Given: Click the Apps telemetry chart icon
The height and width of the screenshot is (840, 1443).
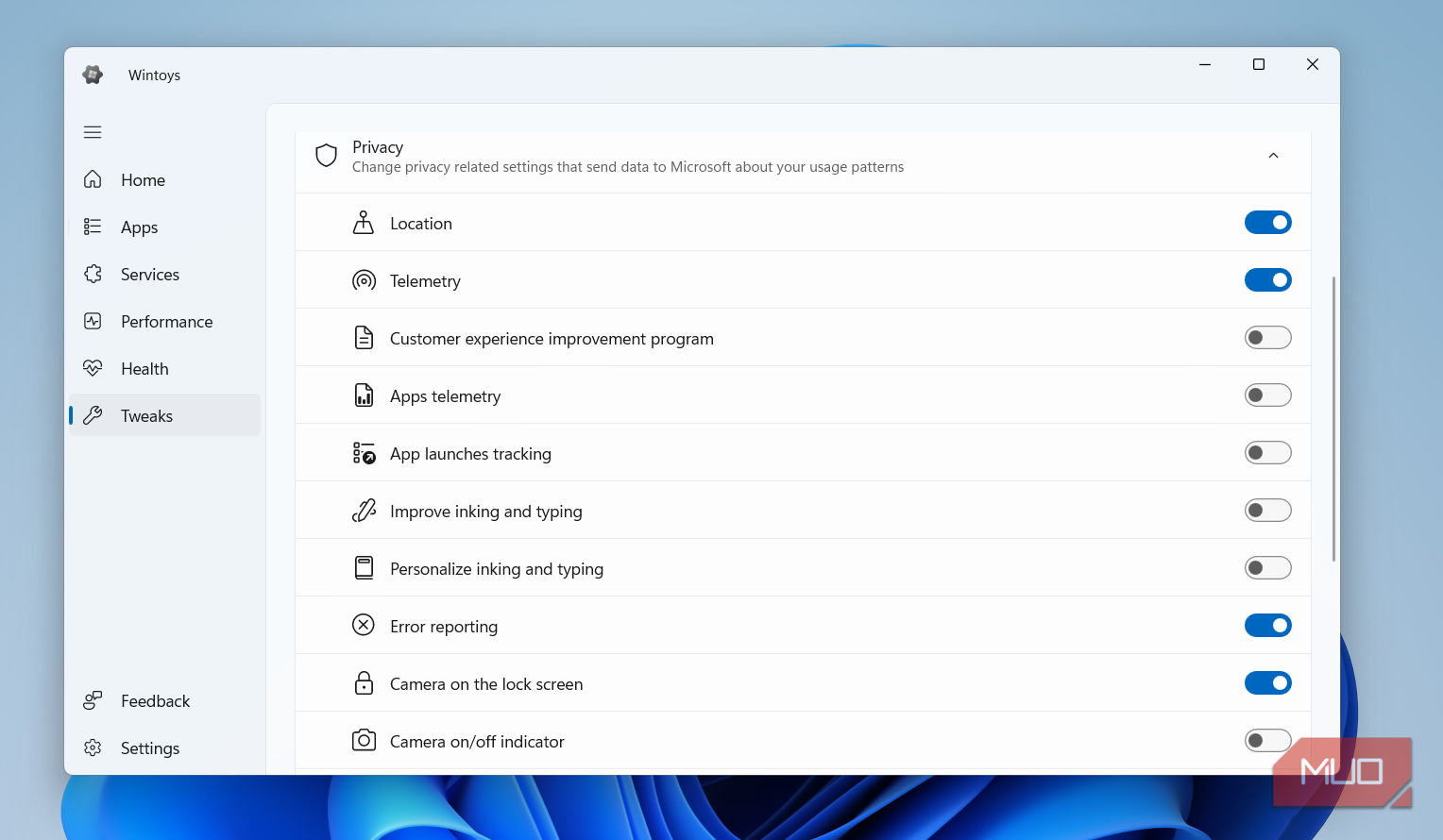Looking at the screenshot, I should (364, 395).
